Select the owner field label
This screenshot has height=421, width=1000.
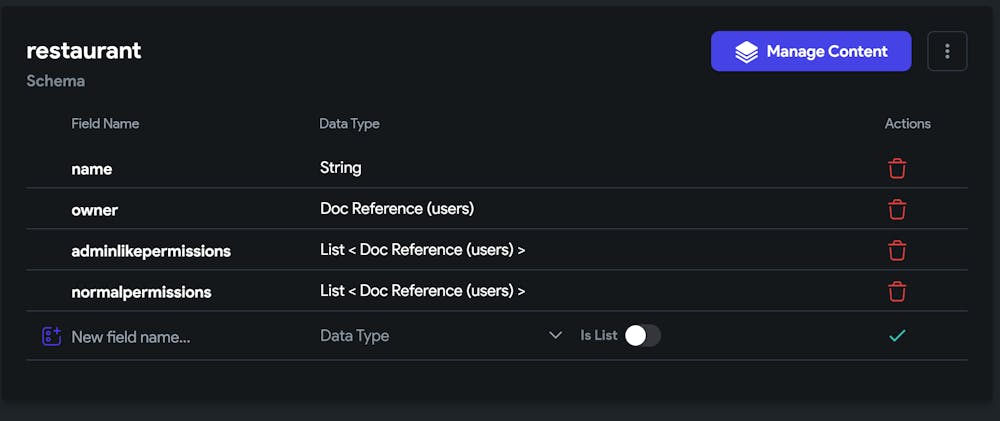click(x=95, y=210)
